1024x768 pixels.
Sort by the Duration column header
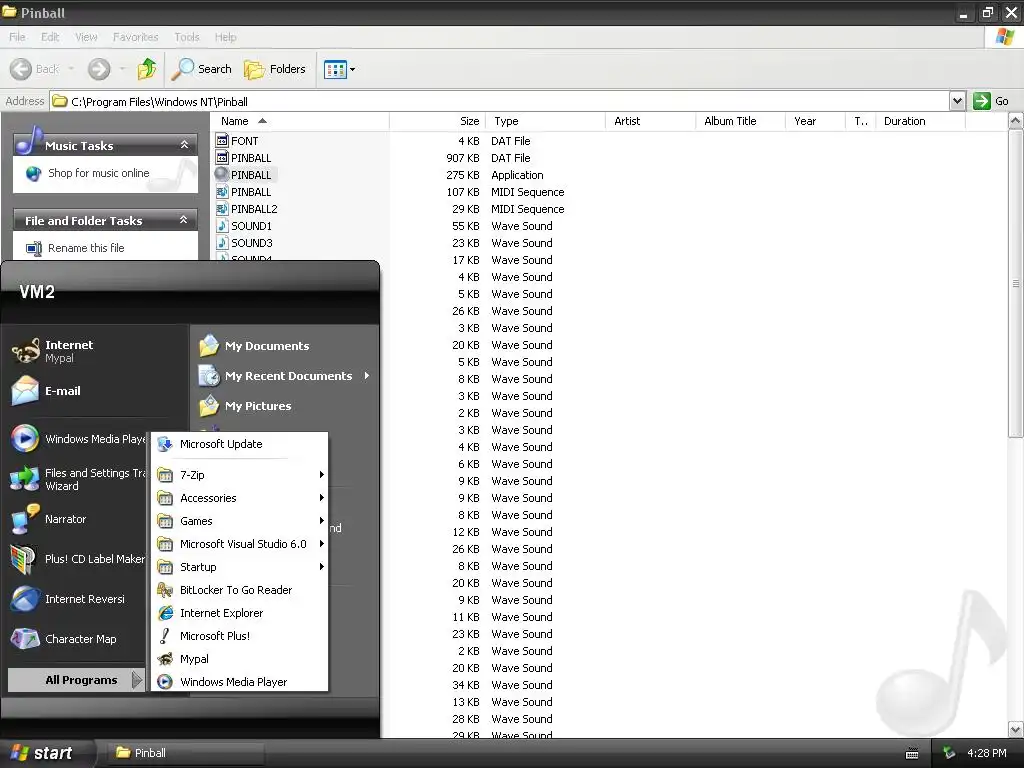tap(920, 121)
